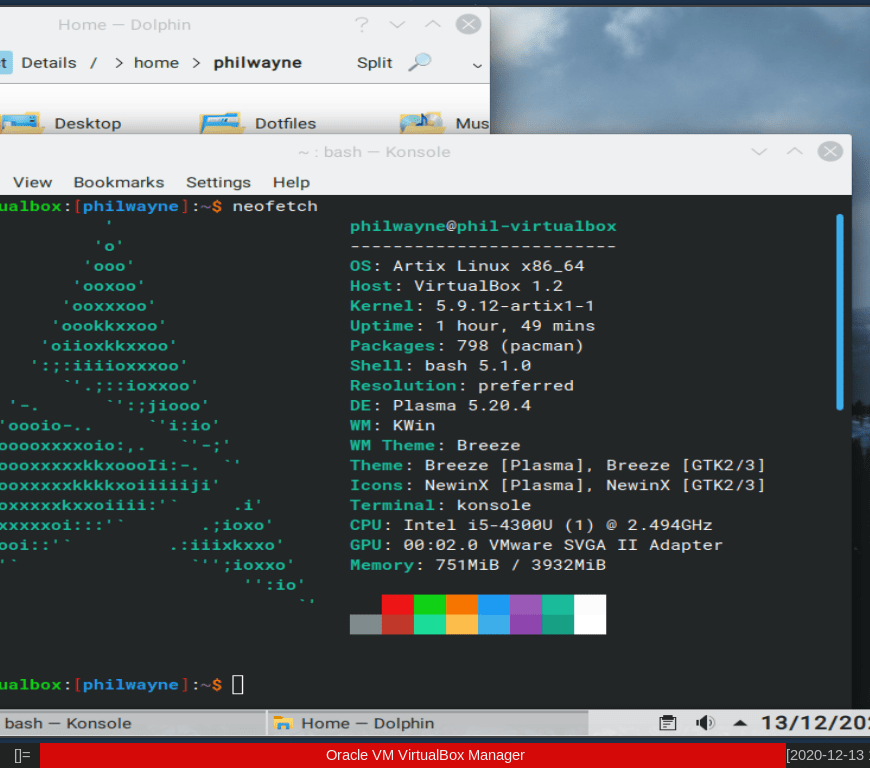Open the clipboard tray icon
The height and width of the screenshot is (768, 870).
click(x=668, y=723)
